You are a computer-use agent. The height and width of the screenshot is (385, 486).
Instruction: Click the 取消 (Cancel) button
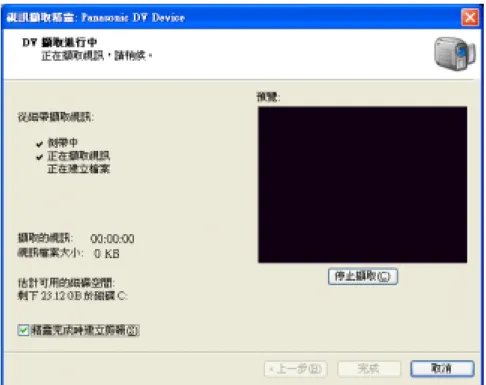point(442,369)
